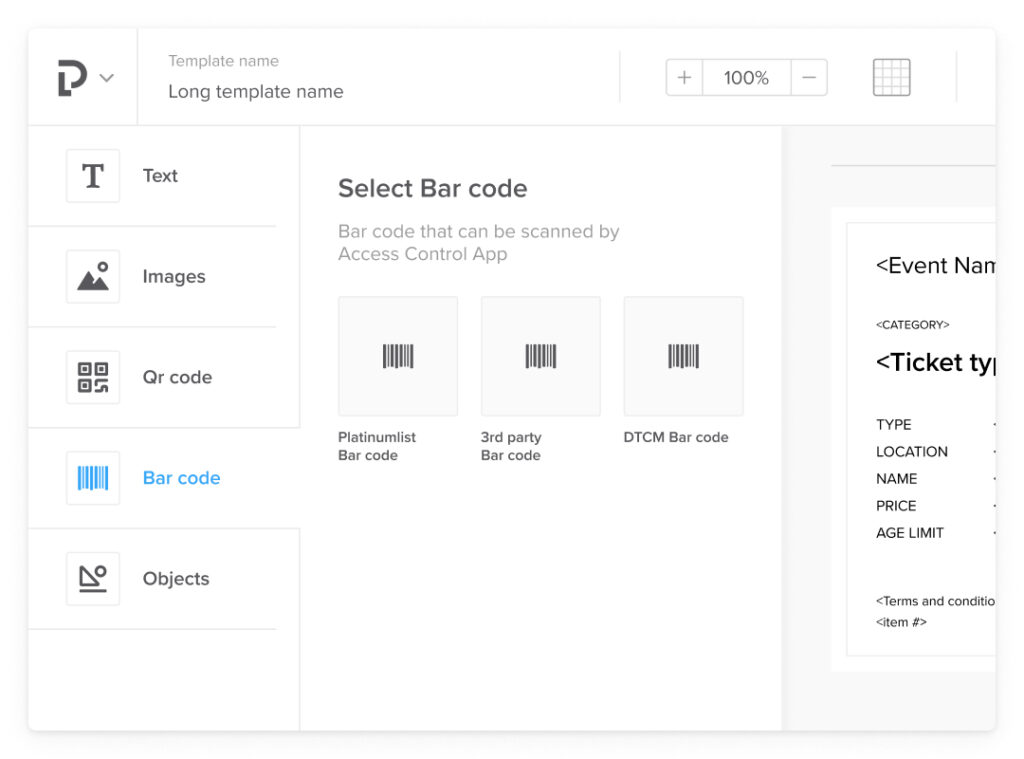This screenshot has height=759, width=1024.
Task: Switch to the Text tab label
Action: [x=160, y=176]
